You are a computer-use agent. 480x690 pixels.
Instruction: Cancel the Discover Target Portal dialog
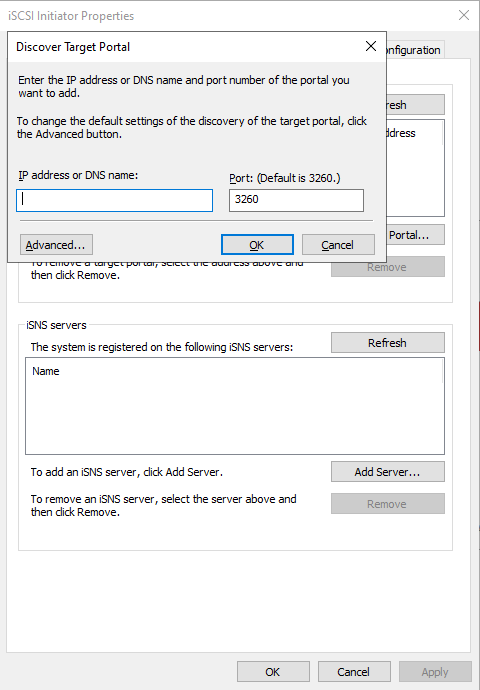click(x=338, y=245)
